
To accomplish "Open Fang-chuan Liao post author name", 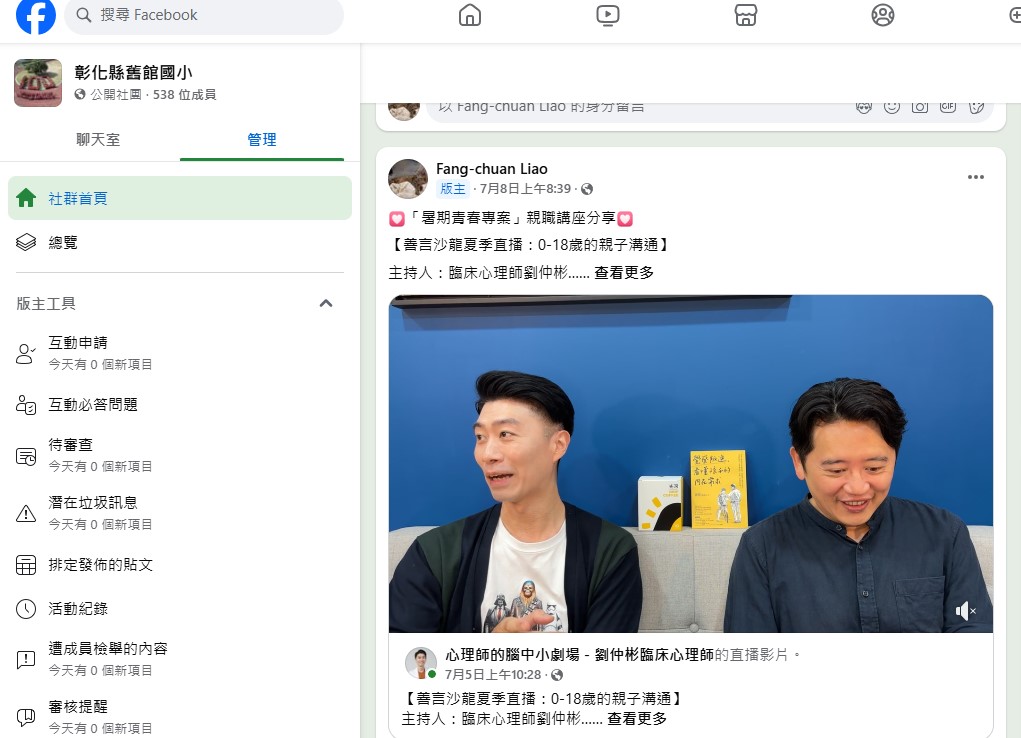I will [x=492, y=169].
